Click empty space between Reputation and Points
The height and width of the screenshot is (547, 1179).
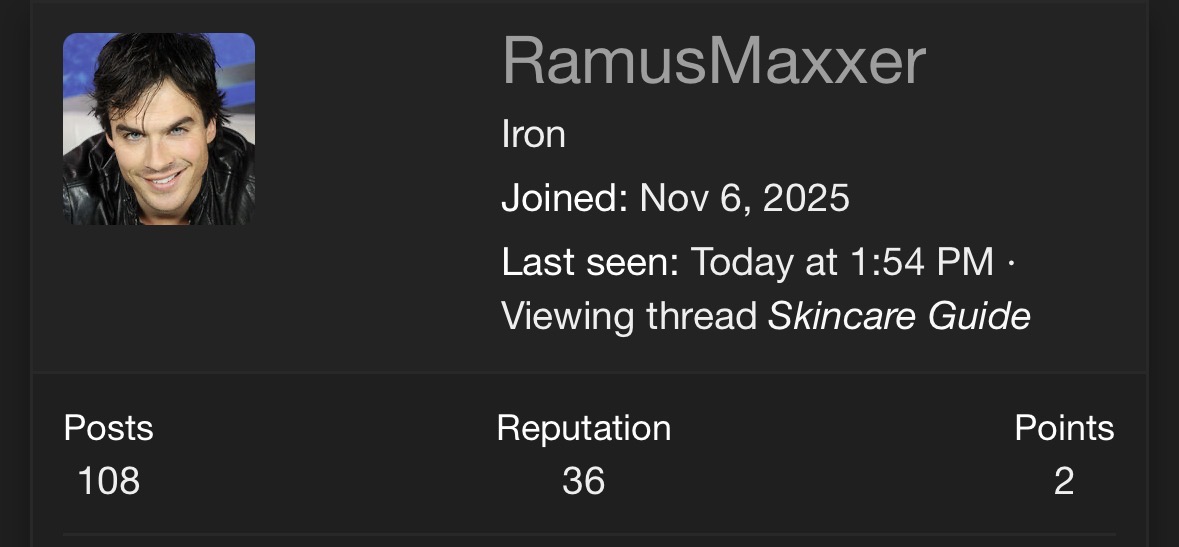[840, 455]
